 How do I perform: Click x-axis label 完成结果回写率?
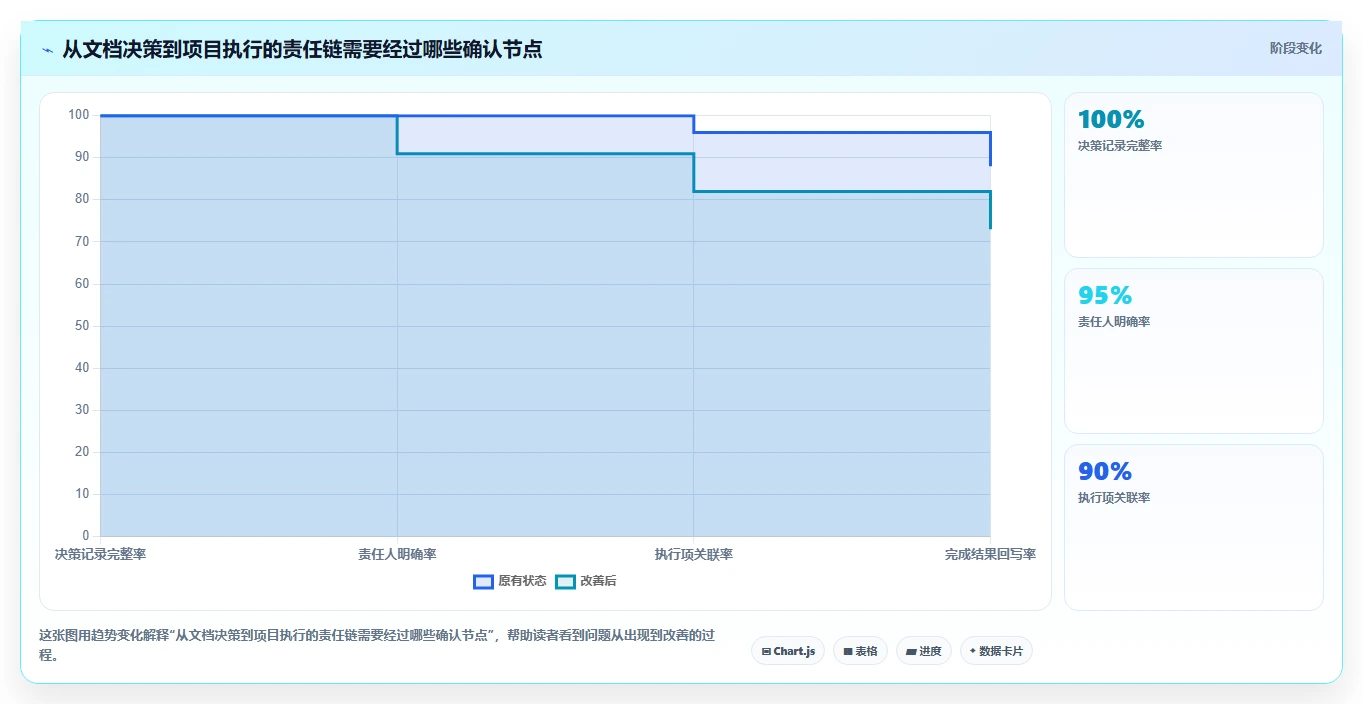(990, 554)
